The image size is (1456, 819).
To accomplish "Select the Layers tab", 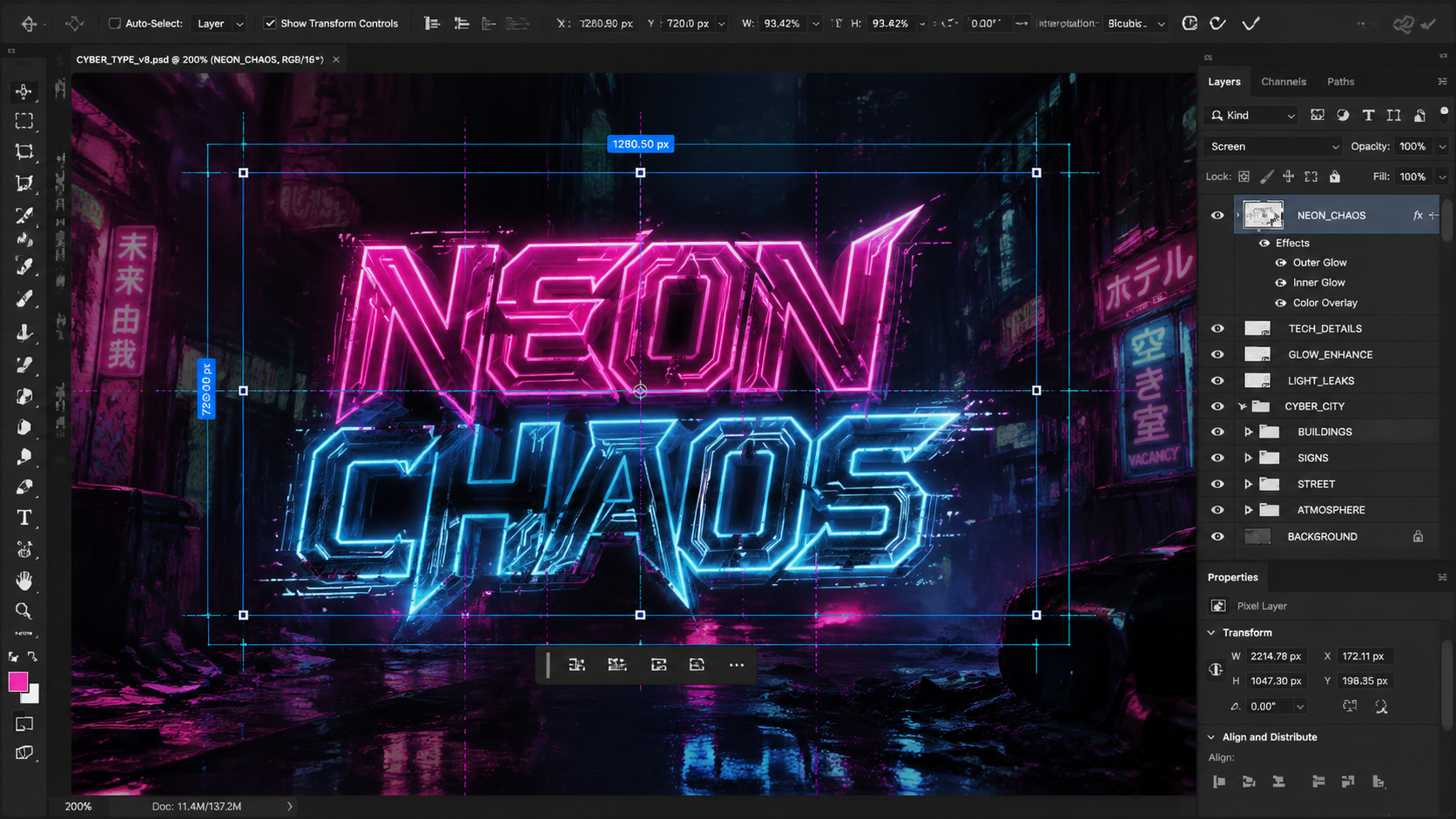I will click(1223, 82).
